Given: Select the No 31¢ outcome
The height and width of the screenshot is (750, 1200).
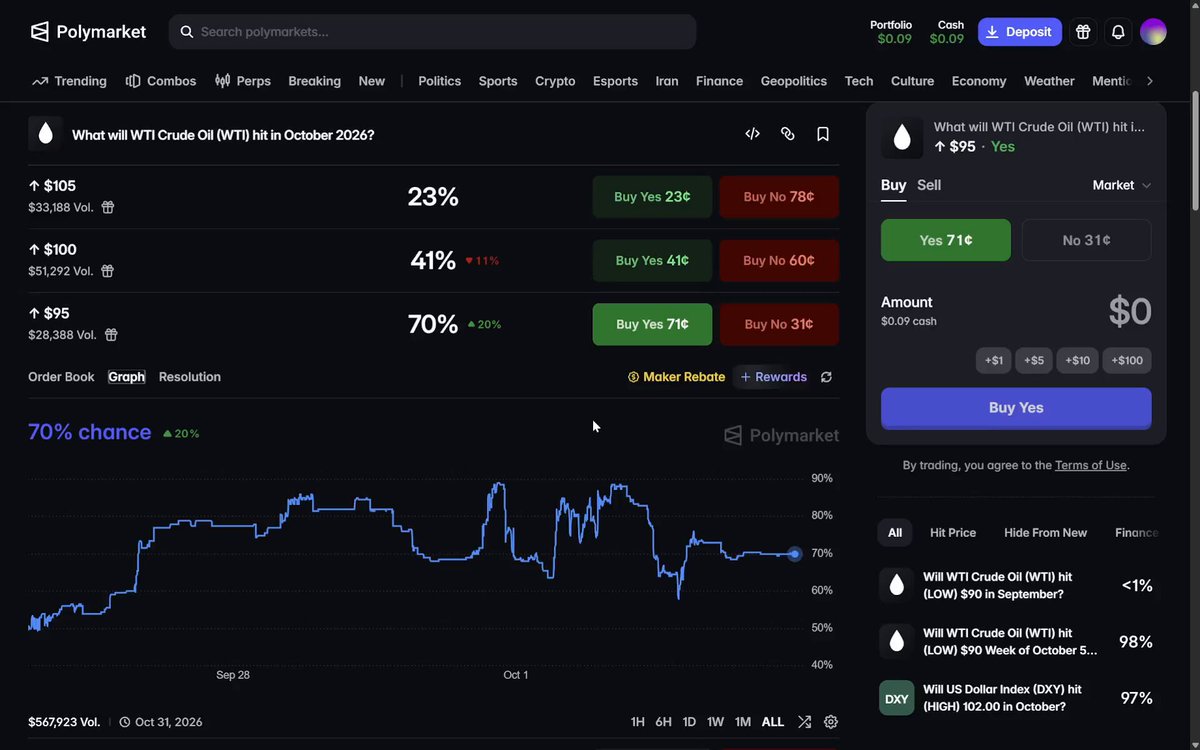Looking at the screenshot, I should click(1086, 240).
